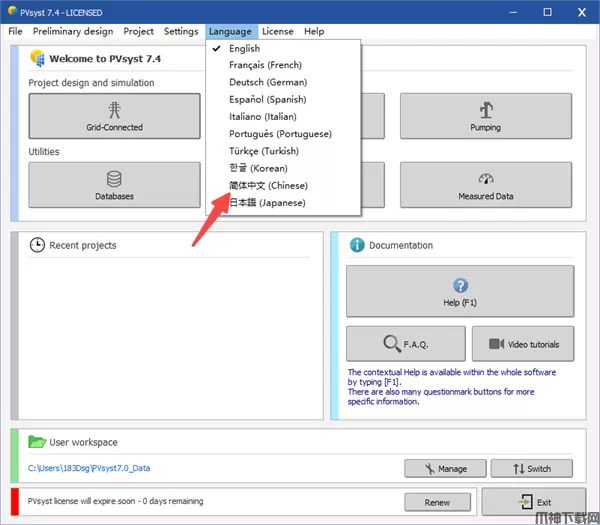Expand the File menu
Image resolution: width=600 pixels, height=525 pixels.
[15, 31]
